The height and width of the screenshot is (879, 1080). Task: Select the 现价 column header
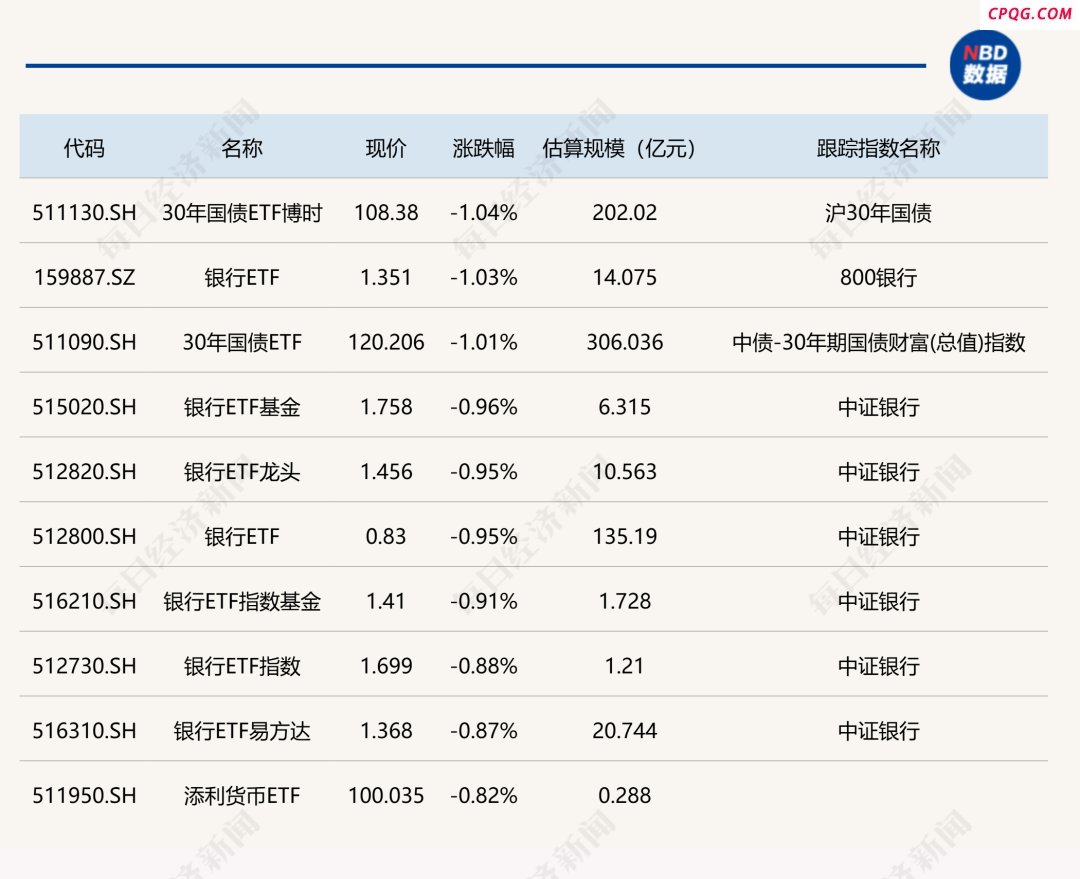386,148
